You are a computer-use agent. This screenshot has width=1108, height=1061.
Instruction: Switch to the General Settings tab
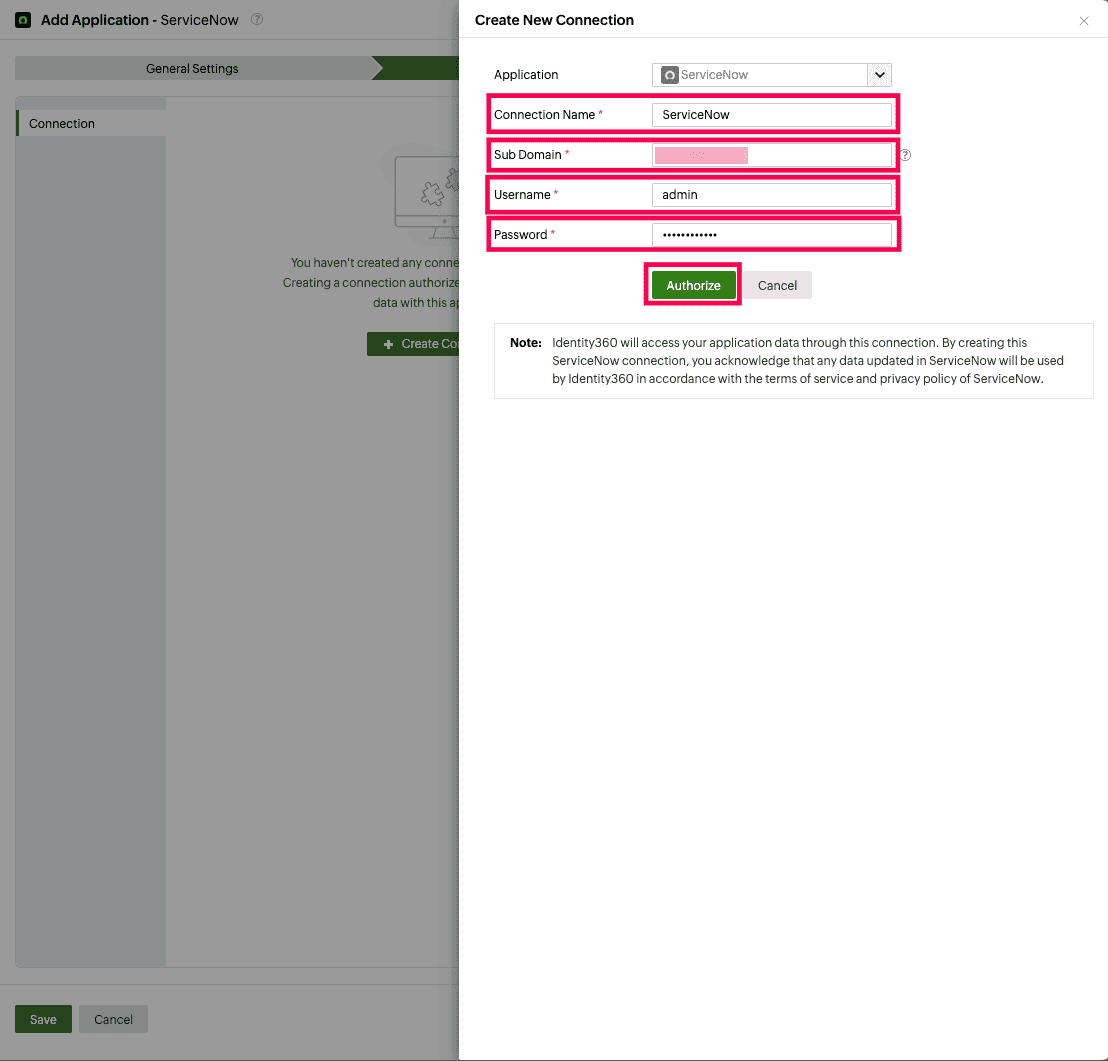coord(191,68)
